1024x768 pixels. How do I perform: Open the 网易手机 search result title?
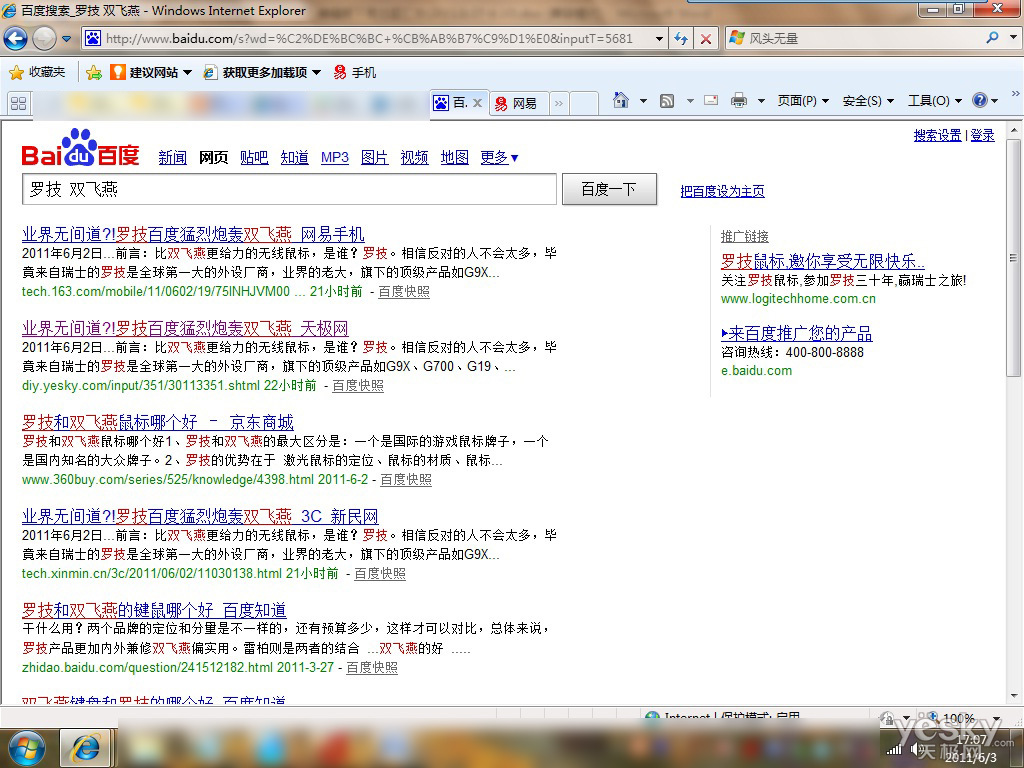(x=193, y=234)
